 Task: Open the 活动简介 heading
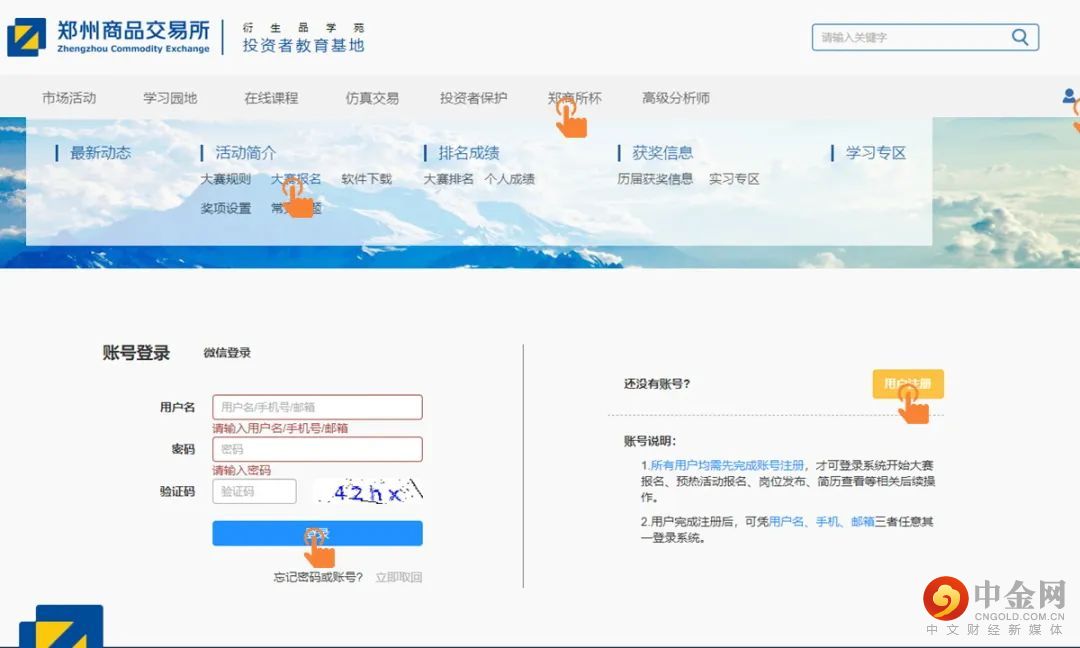click(245, 153)
